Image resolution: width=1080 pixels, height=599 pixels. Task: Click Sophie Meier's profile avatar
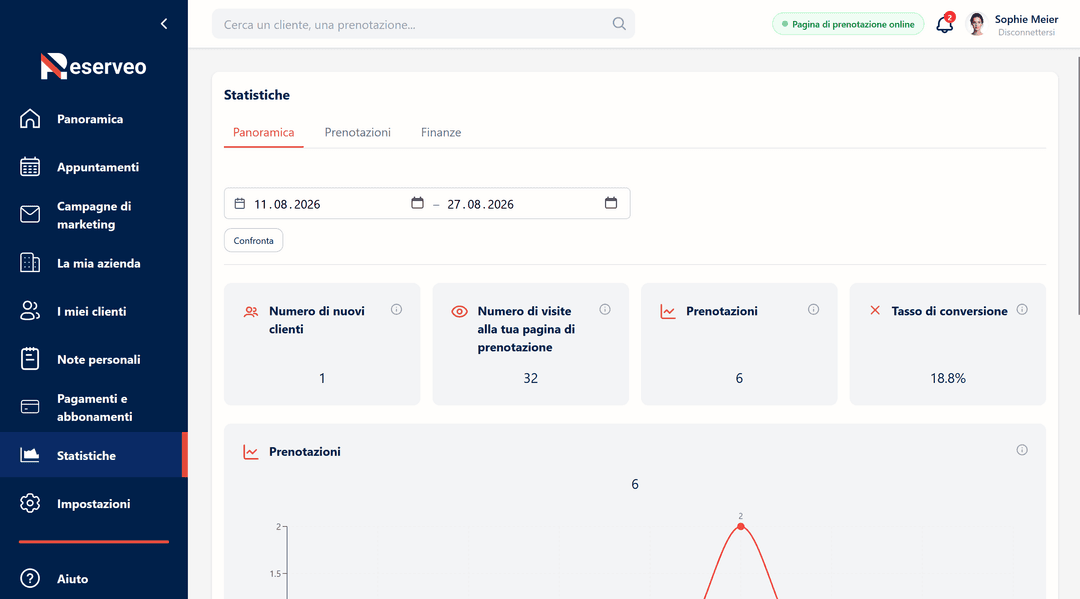[x=976, y=24]
